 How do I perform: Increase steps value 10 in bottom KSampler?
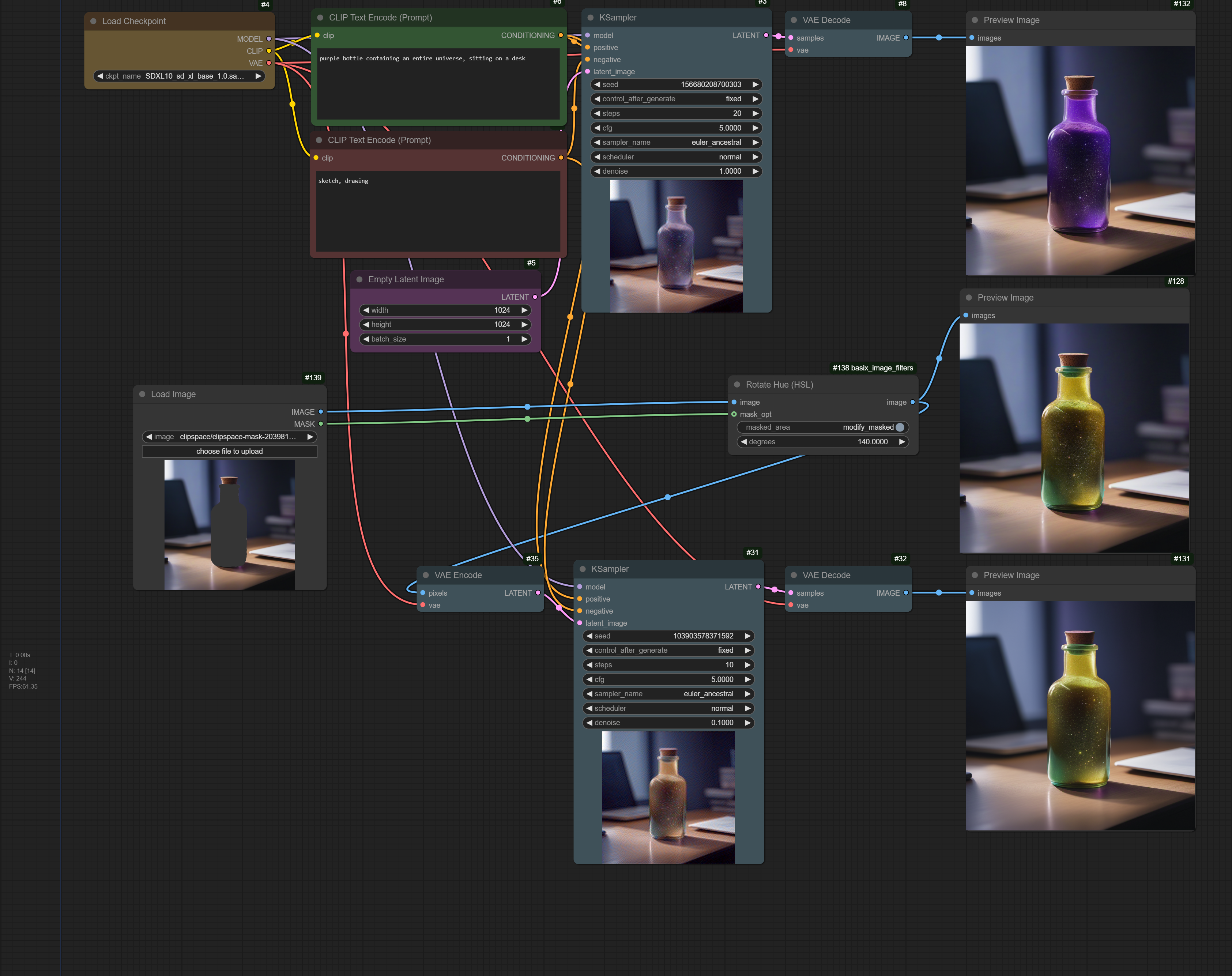point(747,665)
